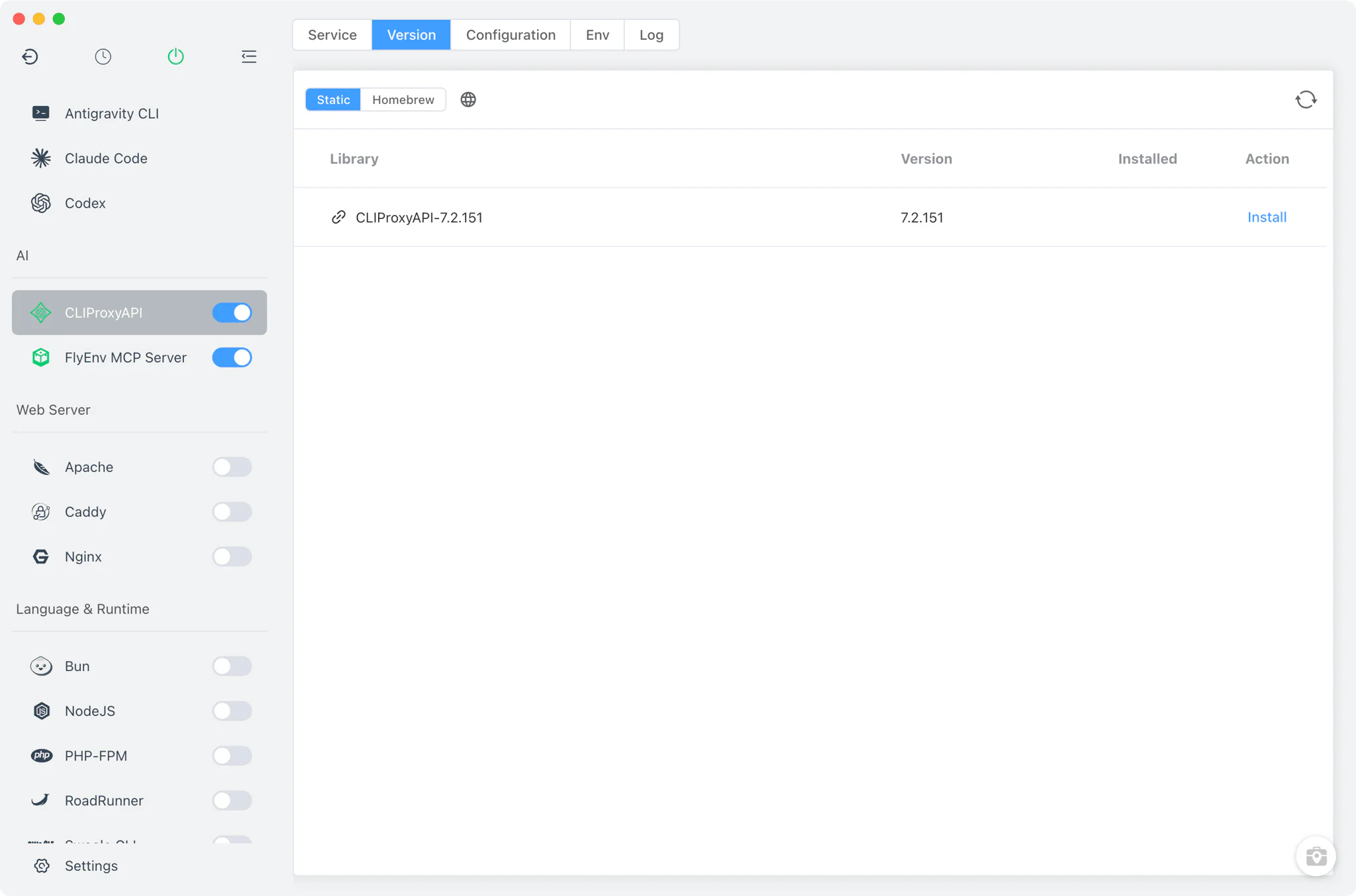Enable the Bun toggle
The image size is (1356, 896).
coord(232,666)
